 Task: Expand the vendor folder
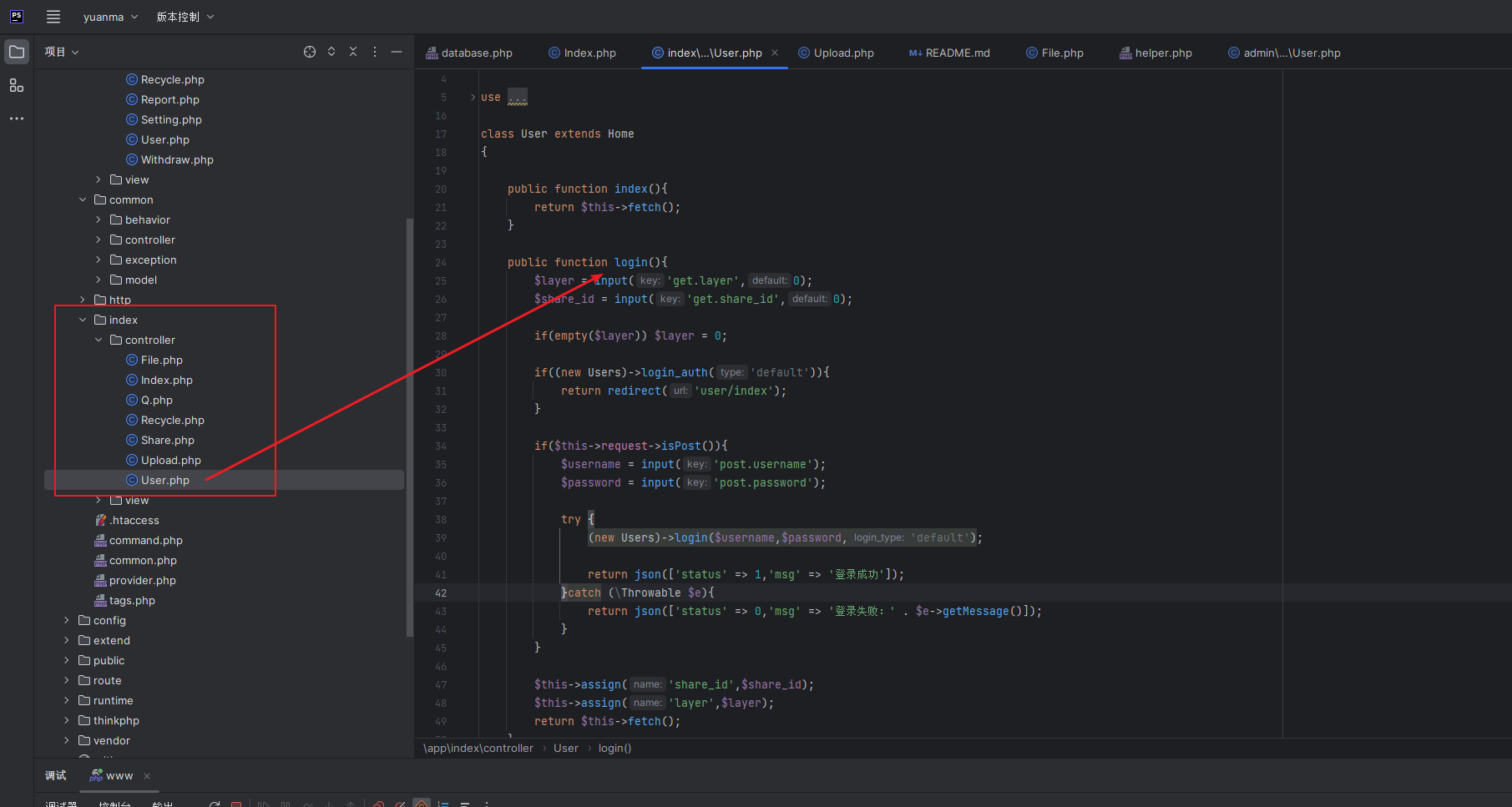67,740
